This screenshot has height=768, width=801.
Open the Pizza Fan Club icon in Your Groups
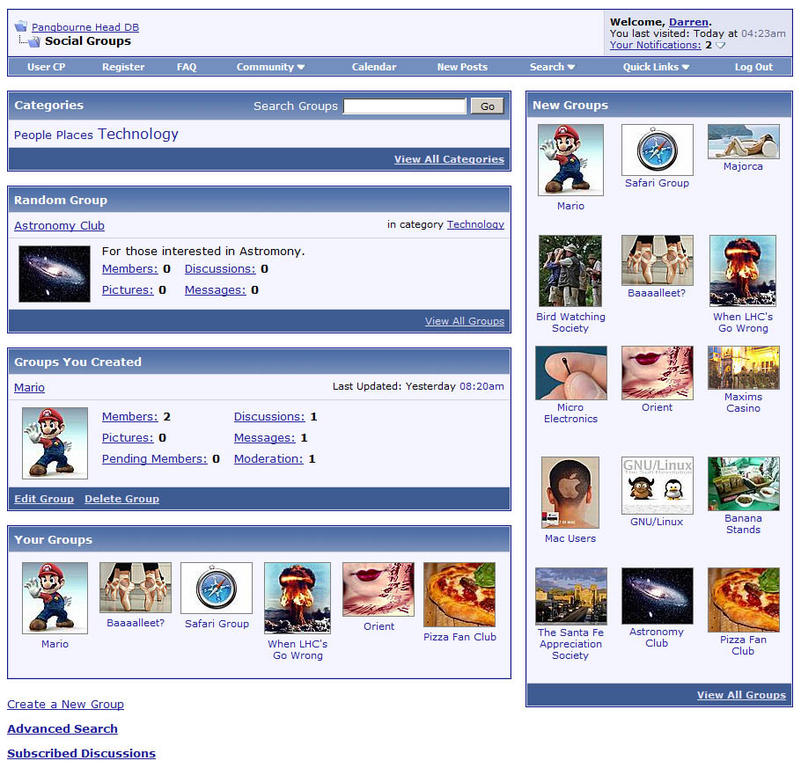459,594
